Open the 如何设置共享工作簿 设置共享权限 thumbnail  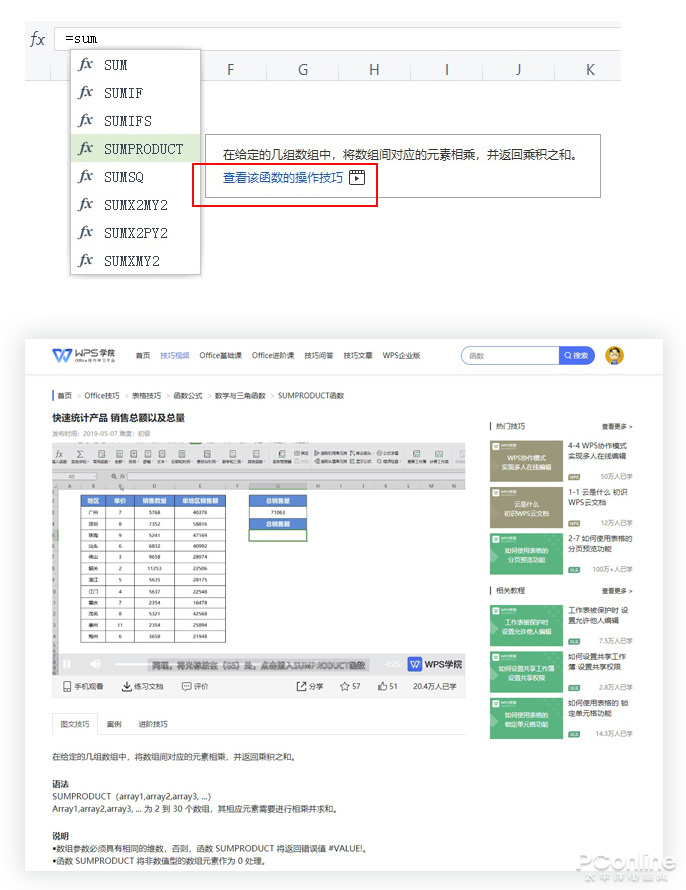tap(526, 672)
